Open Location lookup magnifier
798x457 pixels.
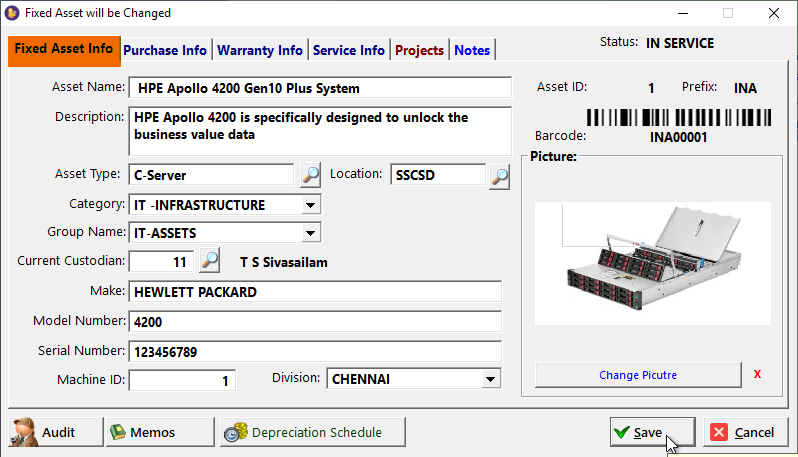click(500, 177)
